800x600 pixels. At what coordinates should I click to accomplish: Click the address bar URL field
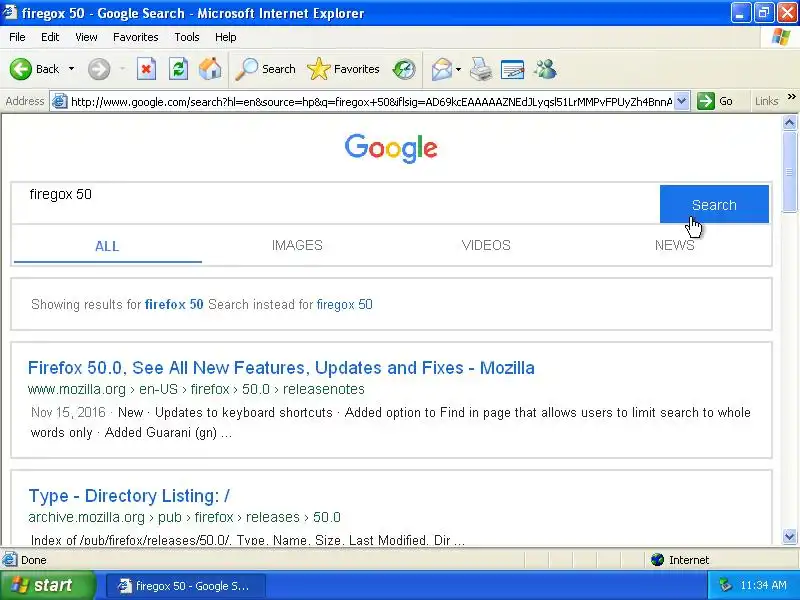click(371, 102)
